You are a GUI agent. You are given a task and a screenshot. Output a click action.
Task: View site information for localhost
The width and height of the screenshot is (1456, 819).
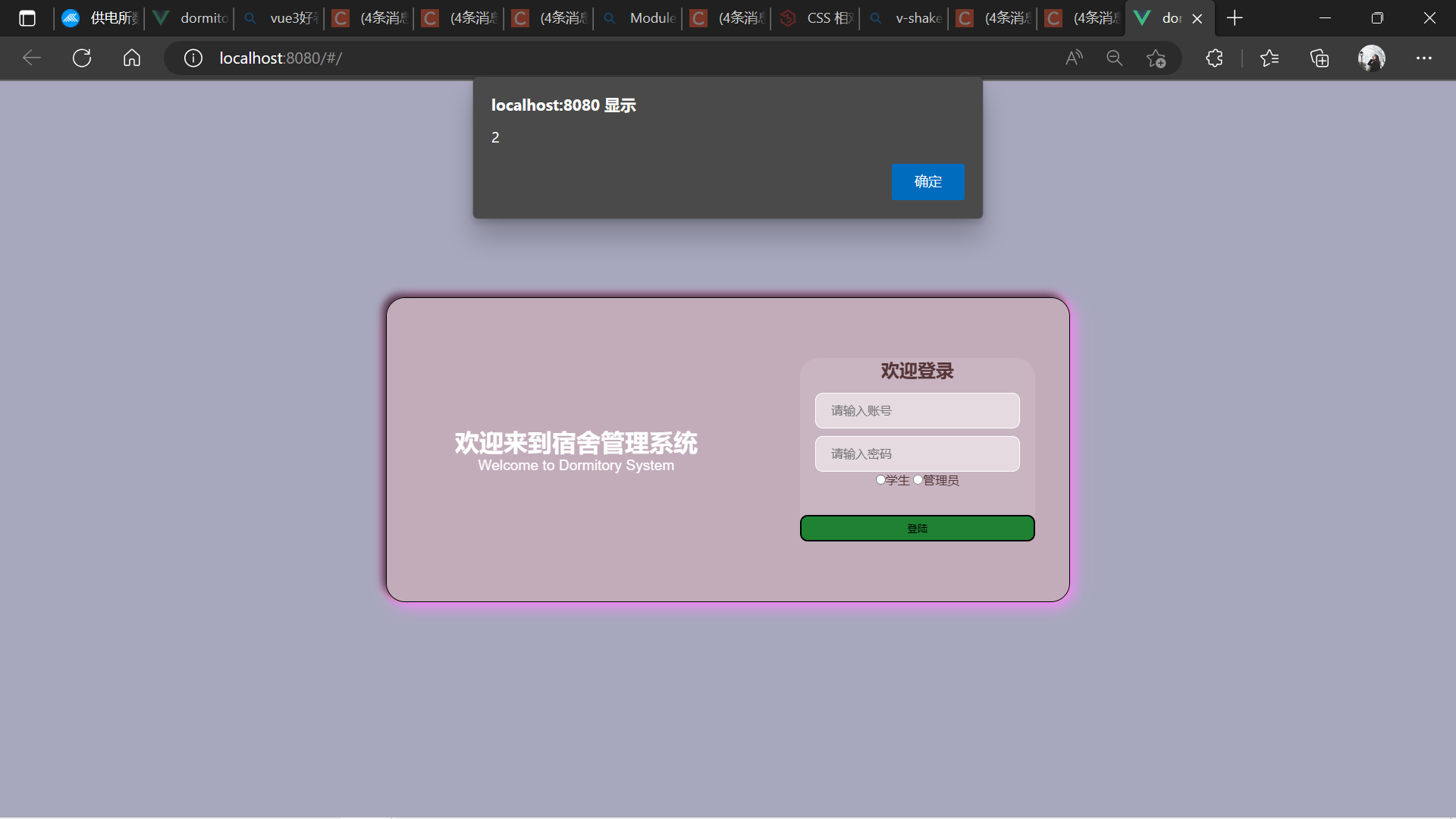pos(193,58)
